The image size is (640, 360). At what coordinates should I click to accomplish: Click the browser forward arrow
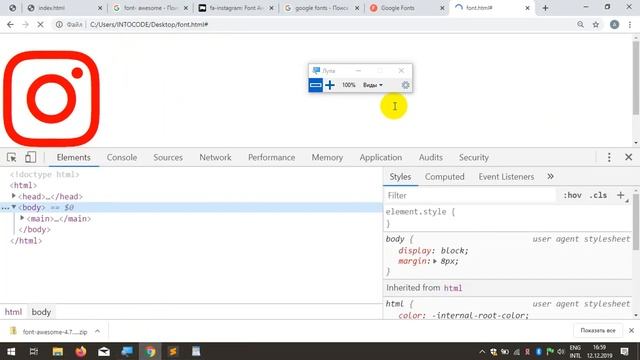tap(25, 24)
